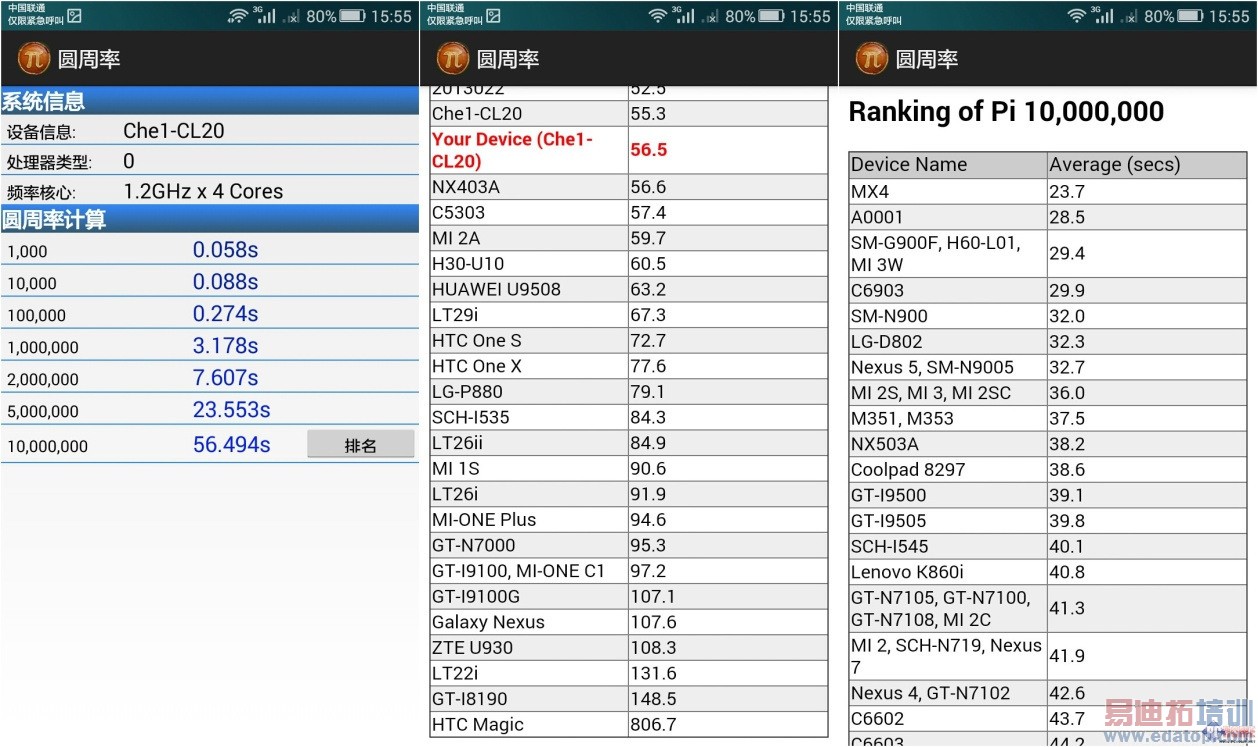Select the SCH-I535 ranking row
Image resolution: width=1258 pixels, height=747 pixels.
click(x=629, y=417)
